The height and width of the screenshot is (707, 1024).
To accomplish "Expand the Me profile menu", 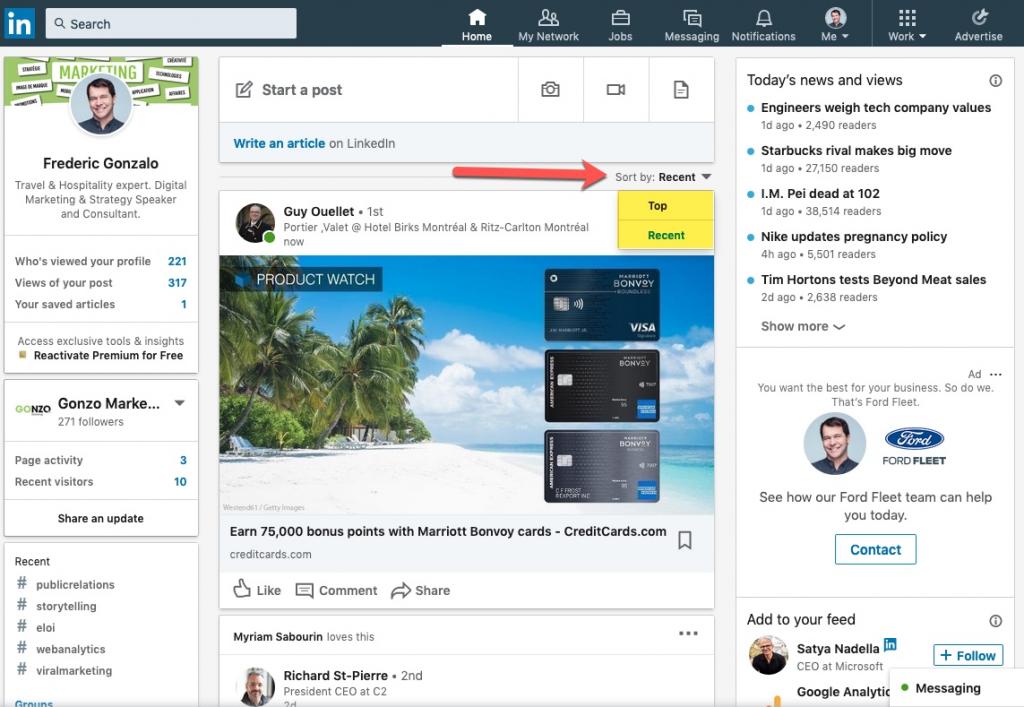I will point(835,25).
